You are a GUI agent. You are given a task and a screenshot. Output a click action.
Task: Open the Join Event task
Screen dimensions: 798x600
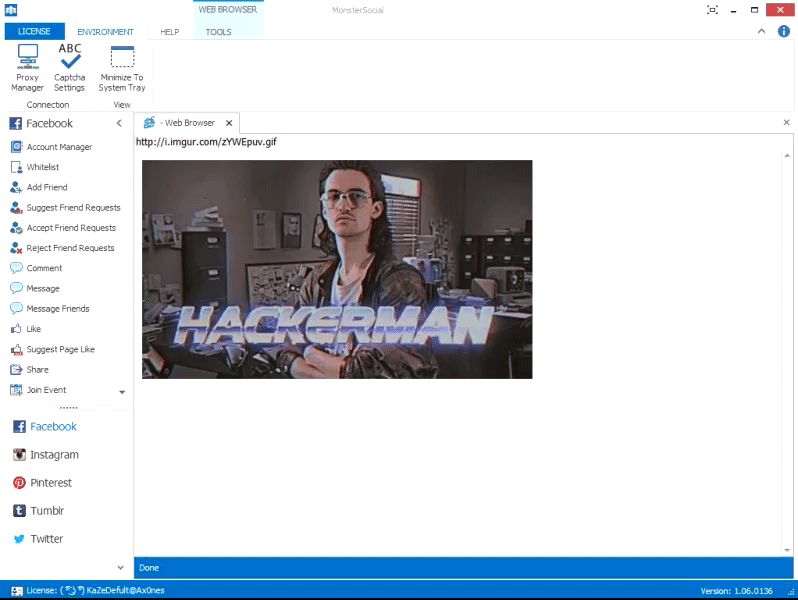(38, 390)
